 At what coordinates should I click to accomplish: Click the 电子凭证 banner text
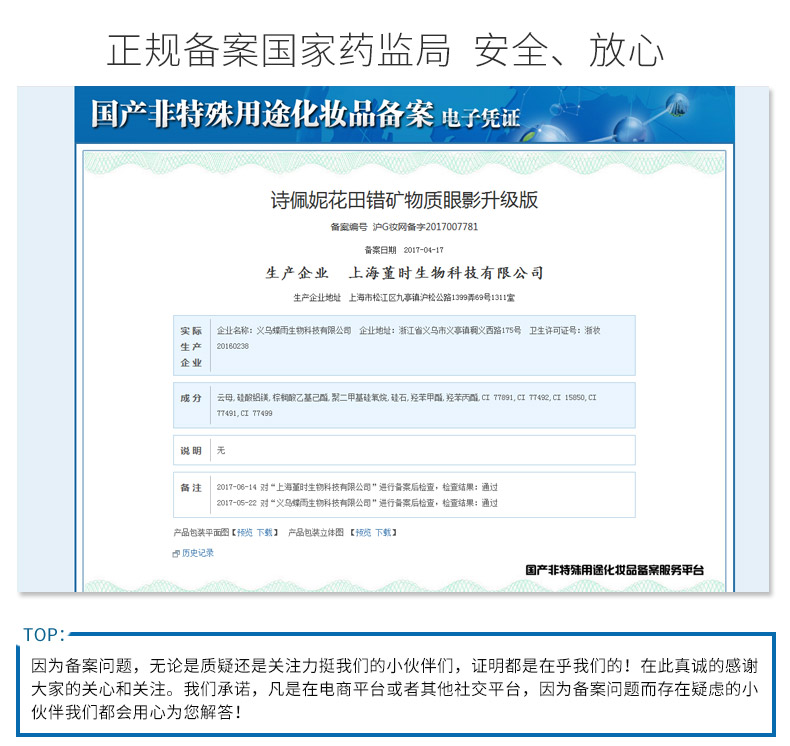(x=481, y=118)
